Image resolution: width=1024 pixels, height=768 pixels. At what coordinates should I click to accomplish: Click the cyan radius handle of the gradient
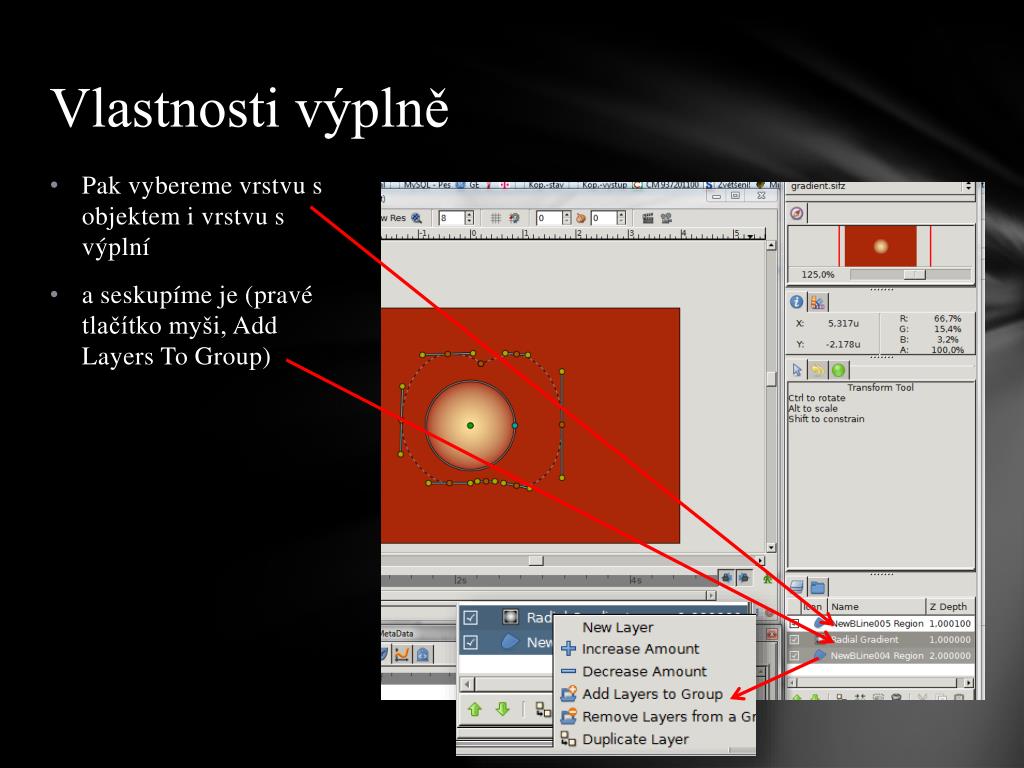point(515,426)
